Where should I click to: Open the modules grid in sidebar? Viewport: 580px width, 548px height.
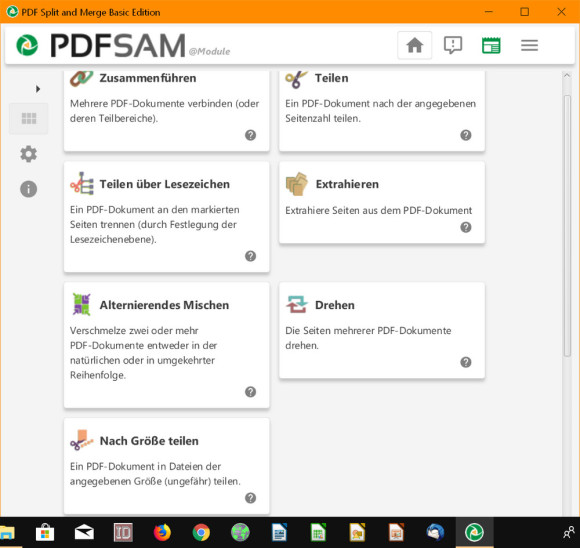coord(29,118)
